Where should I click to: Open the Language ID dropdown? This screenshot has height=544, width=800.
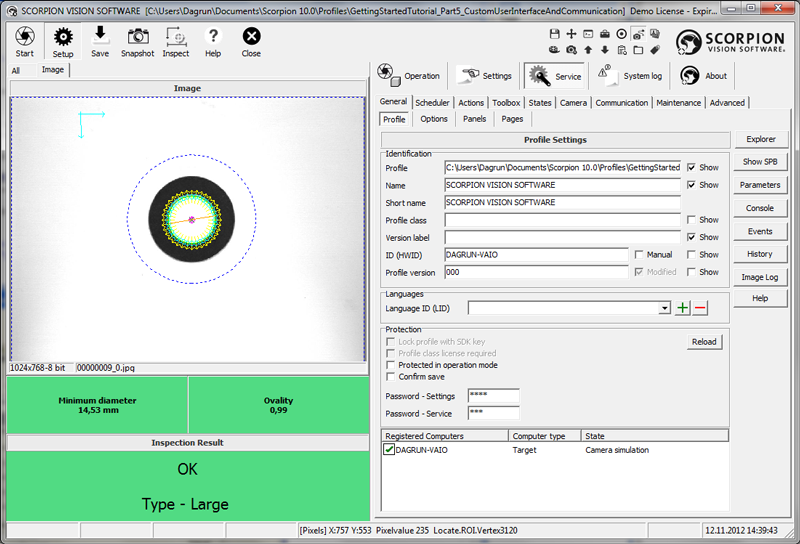pyautogui.click(x=664, y=308)
